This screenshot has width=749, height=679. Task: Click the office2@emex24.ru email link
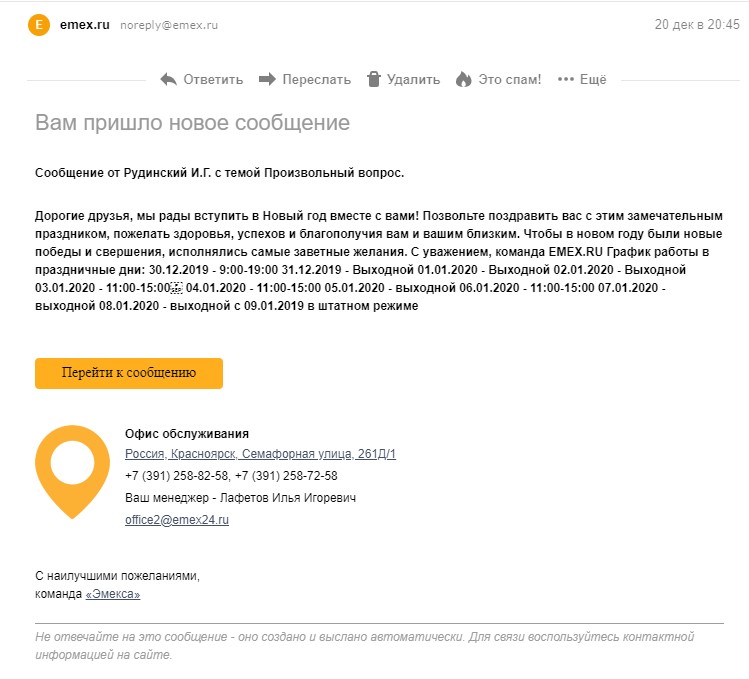(x=177, y=519)
